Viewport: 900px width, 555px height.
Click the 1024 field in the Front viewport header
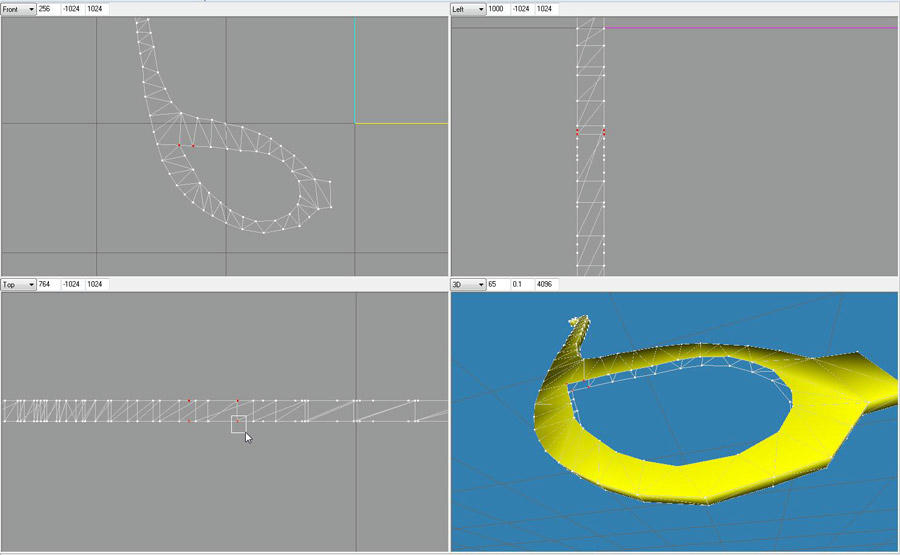pos(97,9)
